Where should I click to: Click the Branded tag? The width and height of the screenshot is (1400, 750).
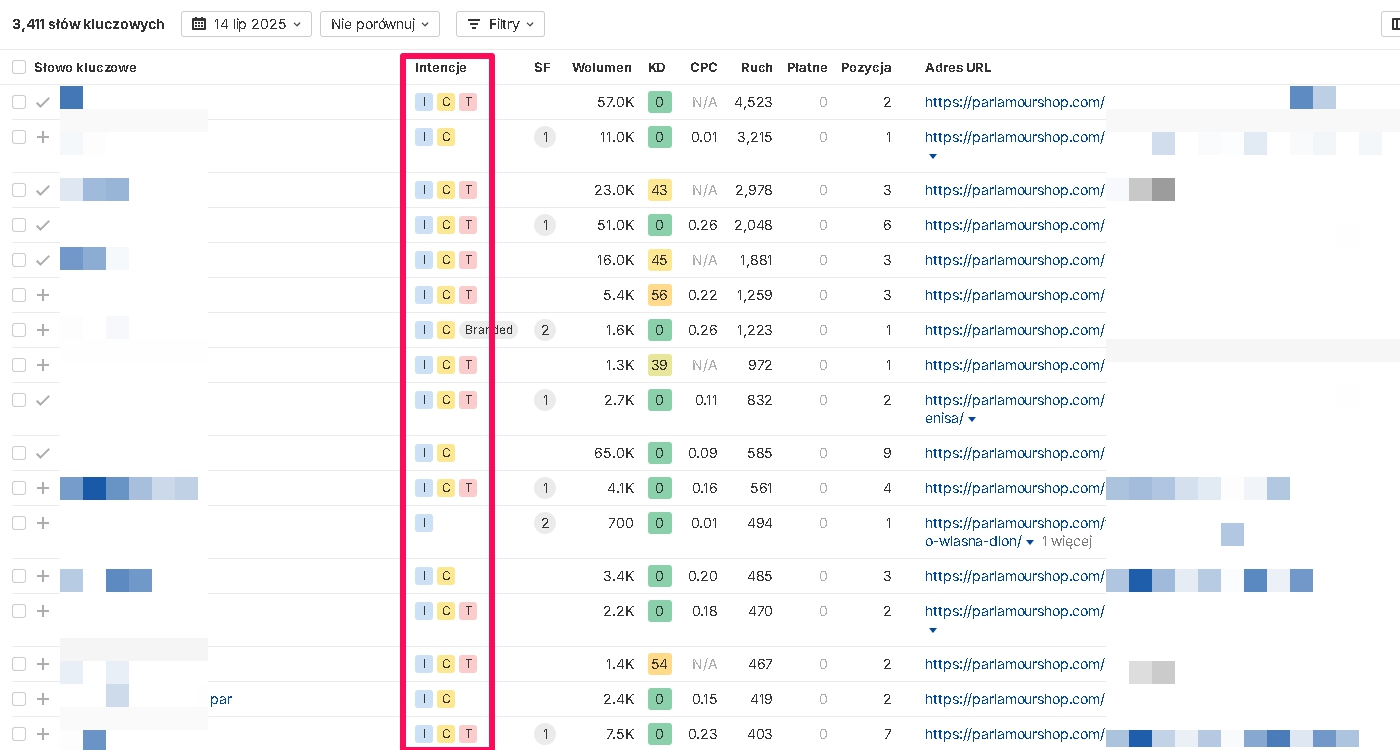coord(489,330)
